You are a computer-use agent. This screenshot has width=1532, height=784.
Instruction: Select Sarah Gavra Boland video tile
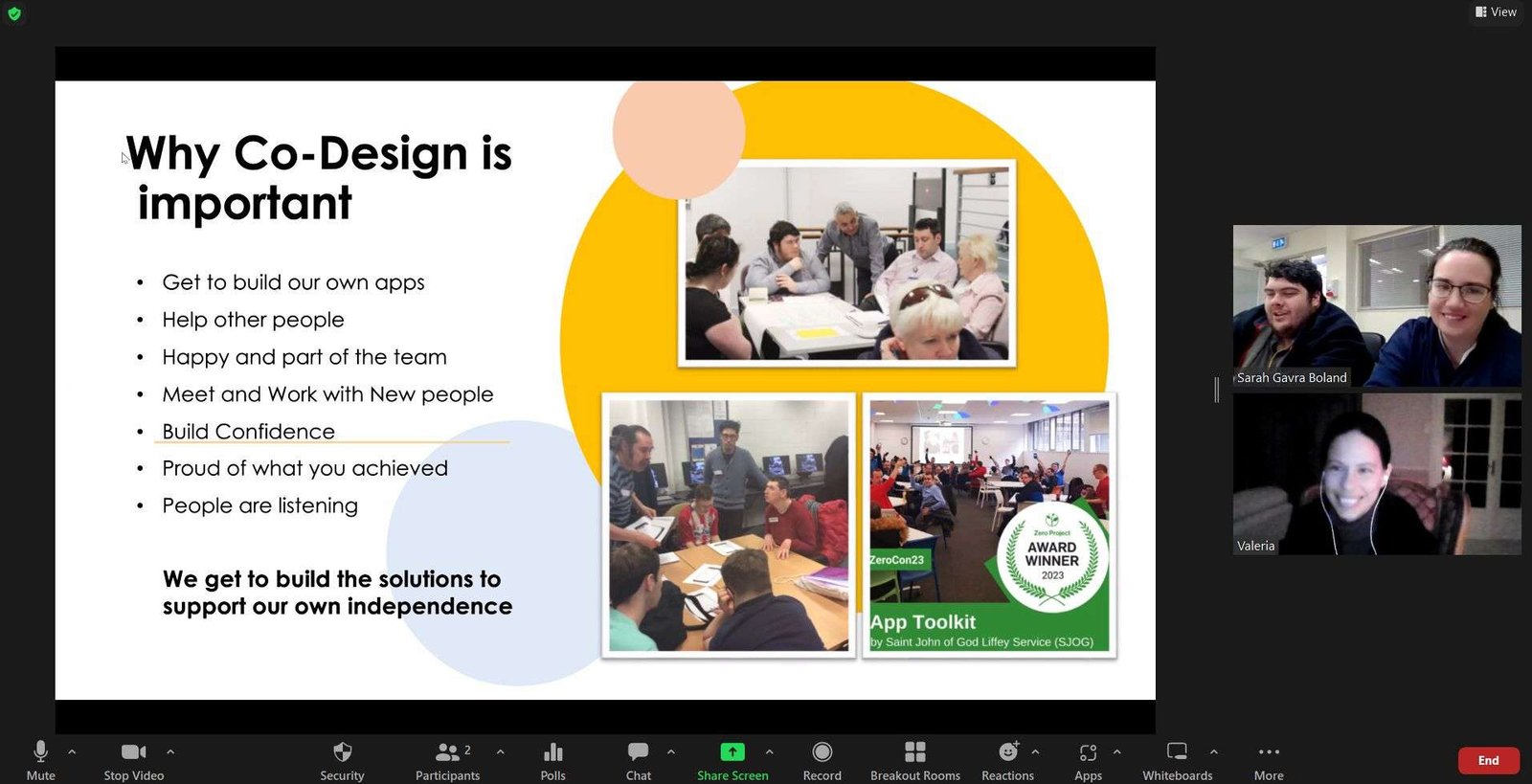(x=1377, y=305)
